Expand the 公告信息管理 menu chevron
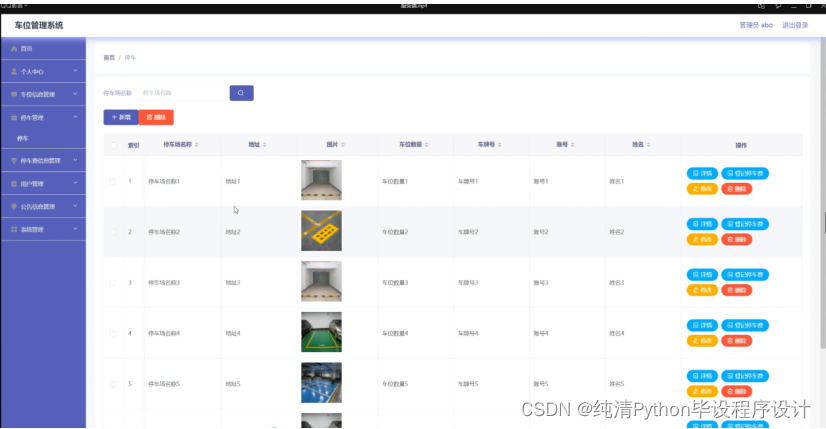 click(75, 206)
